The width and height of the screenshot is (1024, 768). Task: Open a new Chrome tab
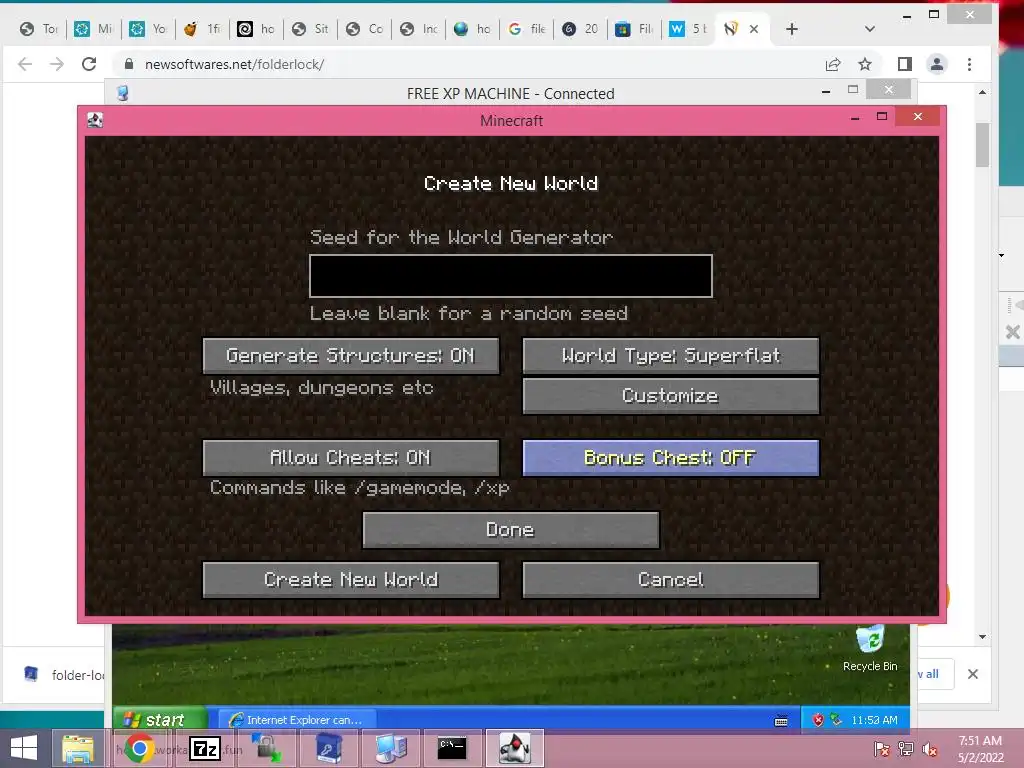(792, 29)
